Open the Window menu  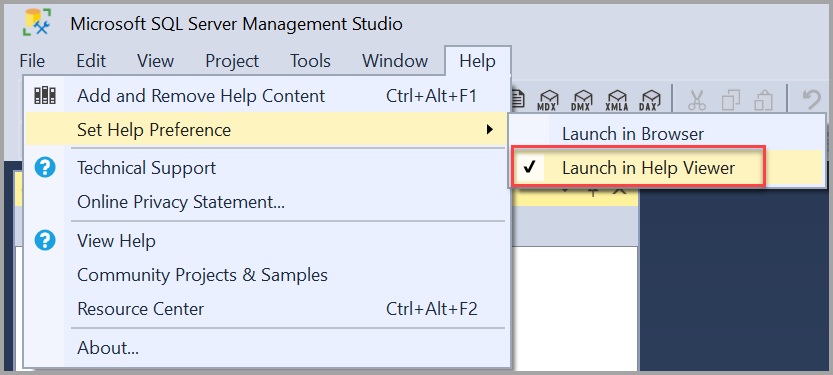(x=395, y=61)
